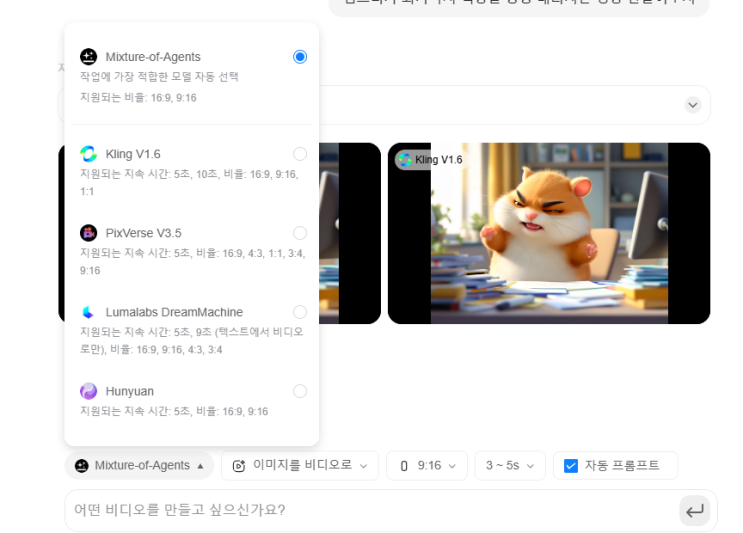Open the angry hamster video thumbnail
The width and height of the screenshot is (743, 533).
tap(549, 233)
